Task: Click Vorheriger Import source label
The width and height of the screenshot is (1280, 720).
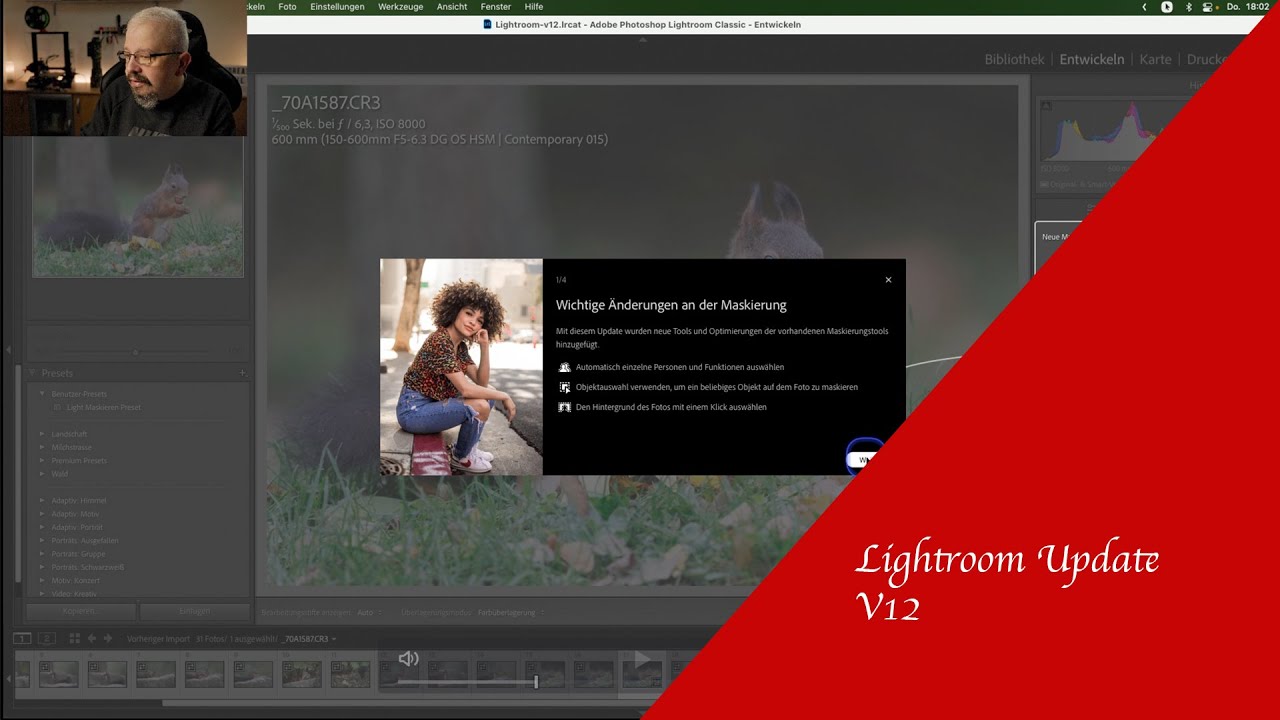Action: click(158, 638)
